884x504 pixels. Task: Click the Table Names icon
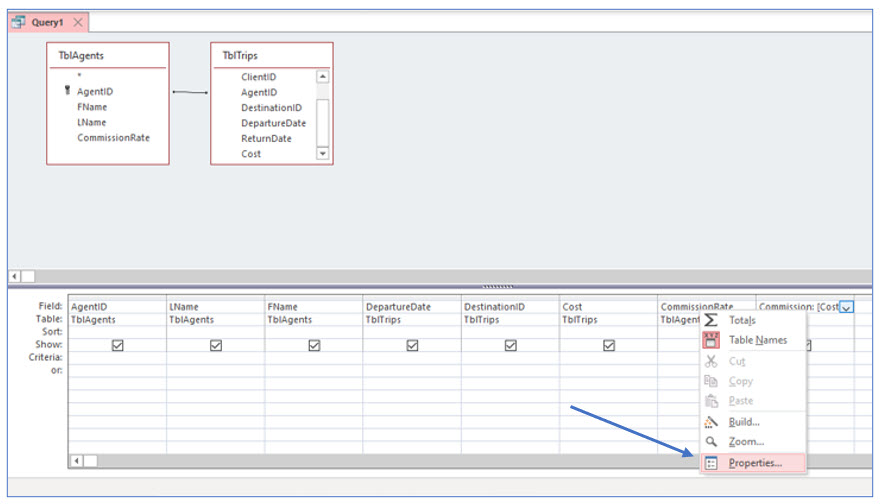pyautogui.click(x=711, y=340)
